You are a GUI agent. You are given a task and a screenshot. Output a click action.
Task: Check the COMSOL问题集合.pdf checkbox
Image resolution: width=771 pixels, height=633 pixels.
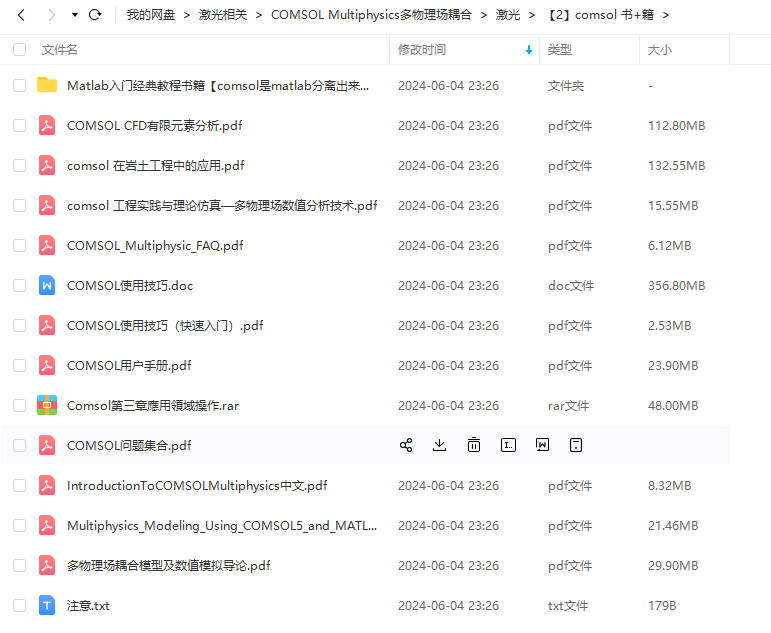tap(20, 446)
